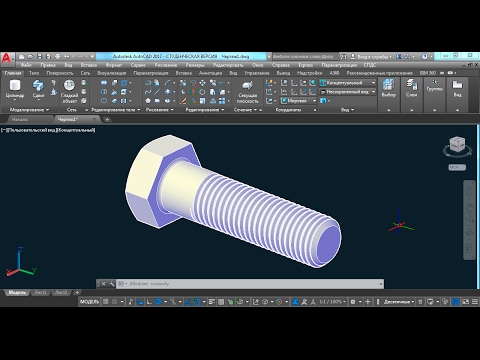Click the Save icon in quick access toolbar
This screenshot has width=480, height=360.
39,56
